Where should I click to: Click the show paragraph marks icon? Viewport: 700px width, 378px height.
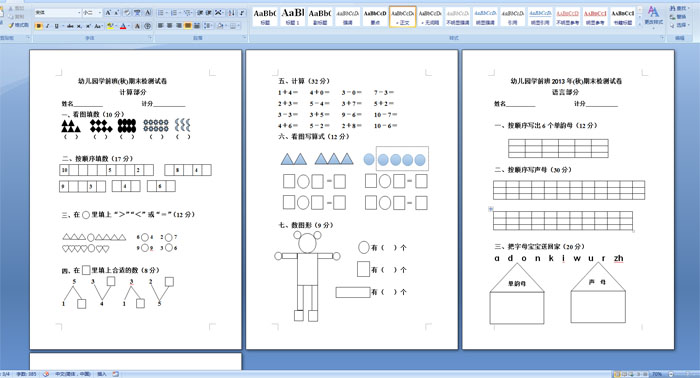pyautogui.click(x=242, y=13)
